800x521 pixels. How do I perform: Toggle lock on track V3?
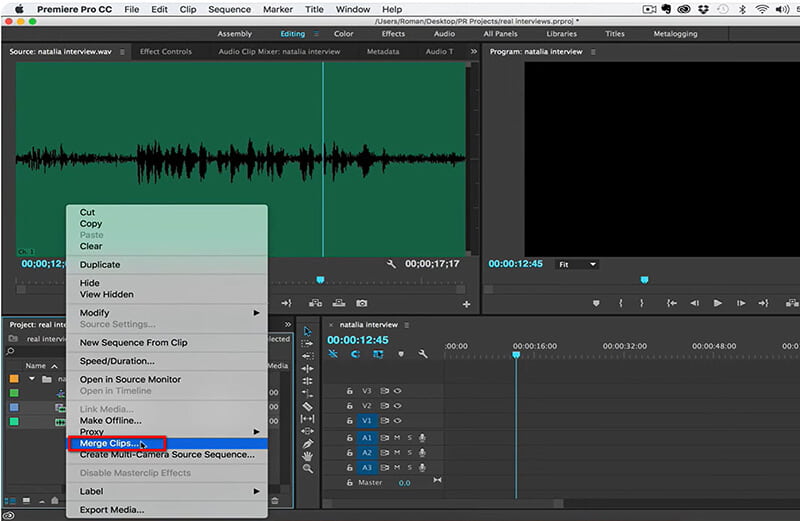coord(349,391)
